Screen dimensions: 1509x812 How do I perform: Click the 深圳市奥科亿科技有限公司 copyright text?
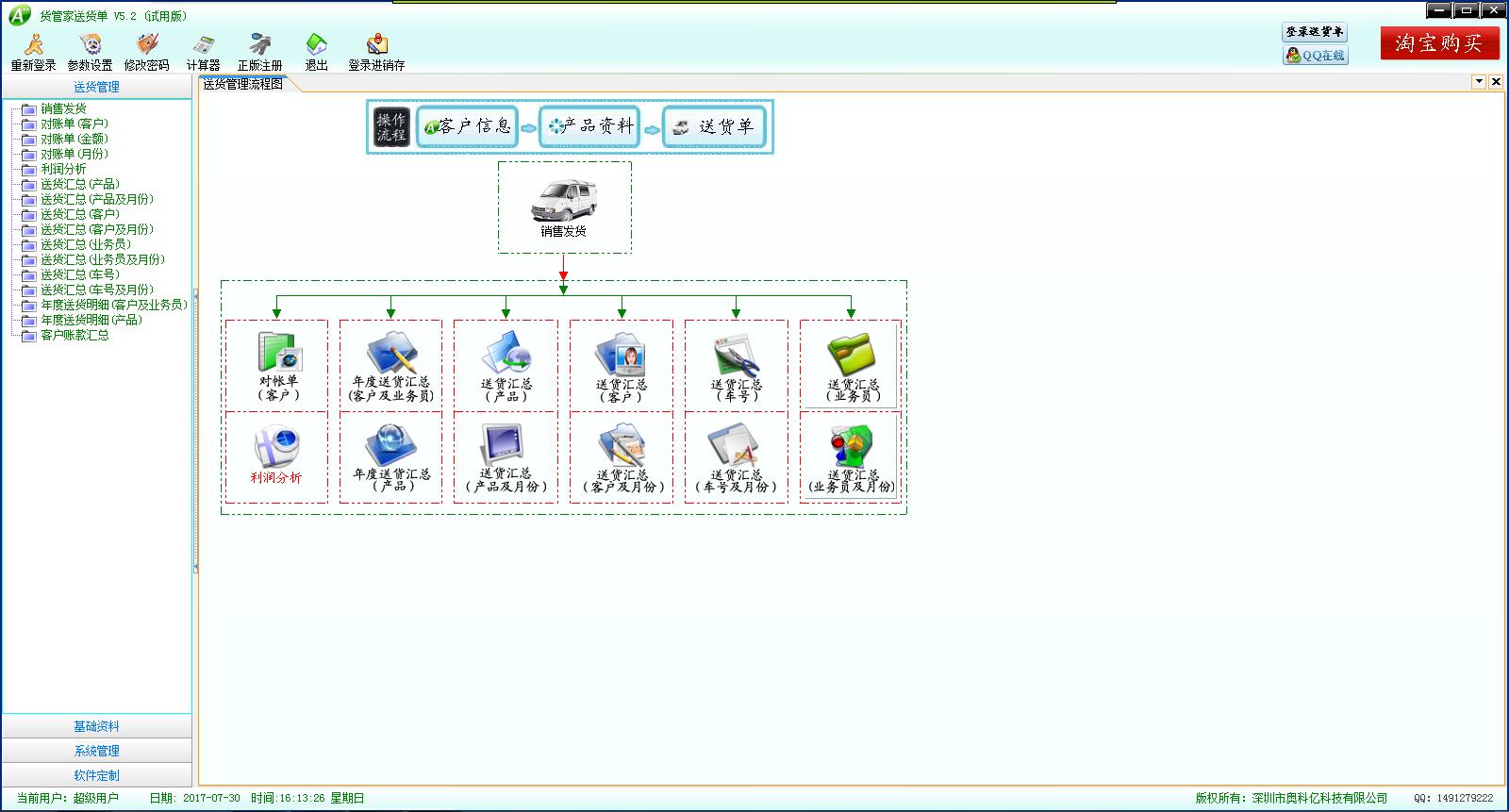pos(1319,798)
